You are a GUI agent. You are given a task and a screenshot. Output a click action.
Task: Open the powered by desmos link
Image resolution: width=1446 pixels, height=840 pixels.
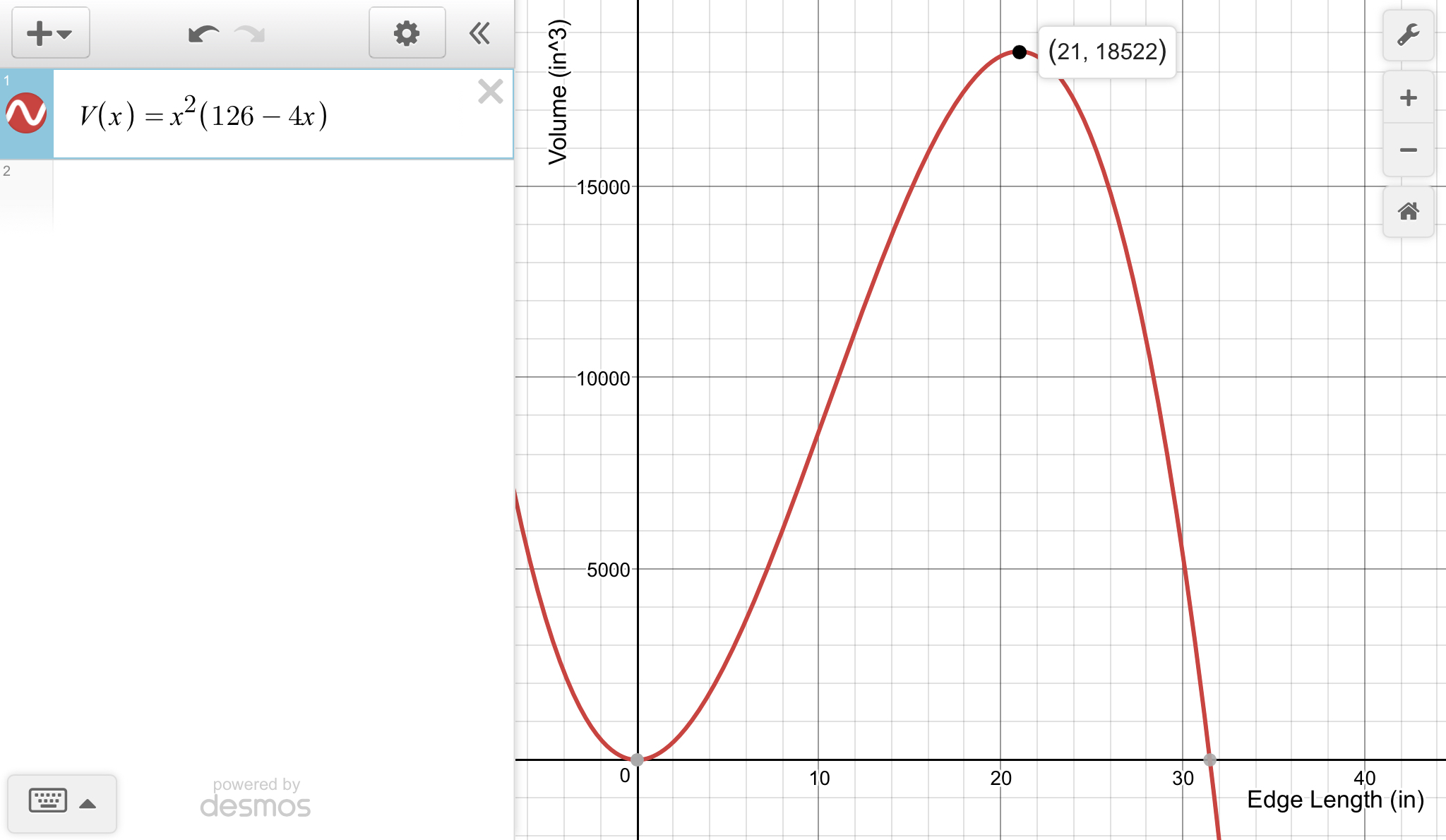[256, 798]
